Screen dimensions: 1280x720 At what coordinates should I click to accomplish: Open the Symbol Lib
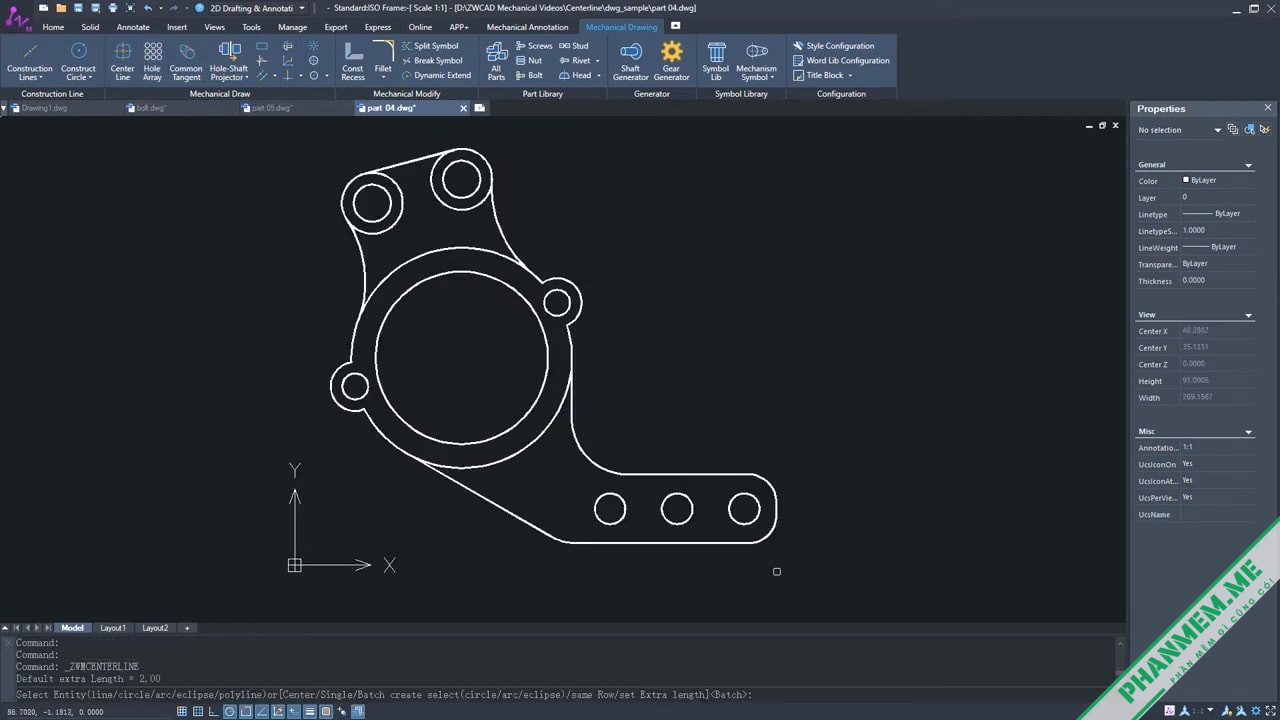[716, 61]
